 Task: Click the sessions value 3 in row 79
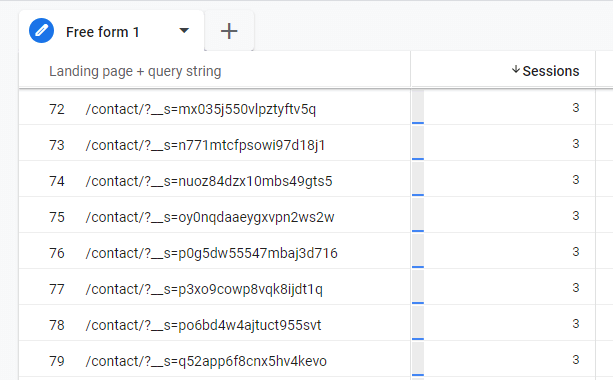coord(575,360)
